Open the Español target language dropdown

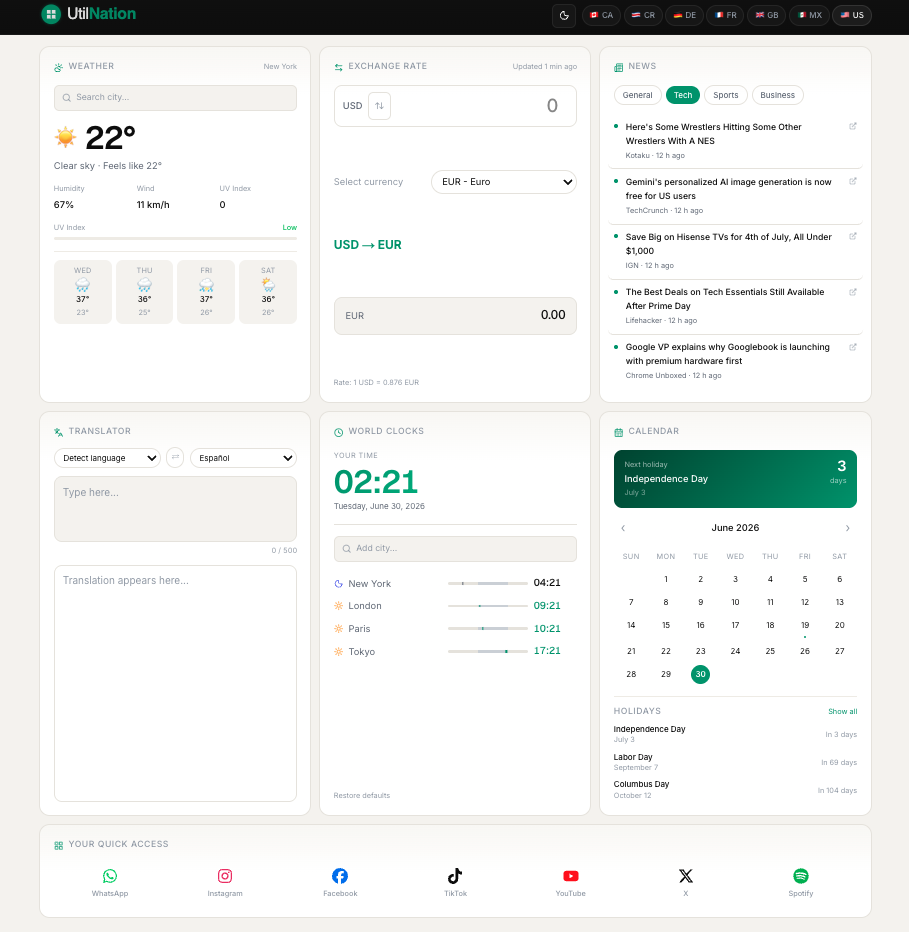click(243, 458)
